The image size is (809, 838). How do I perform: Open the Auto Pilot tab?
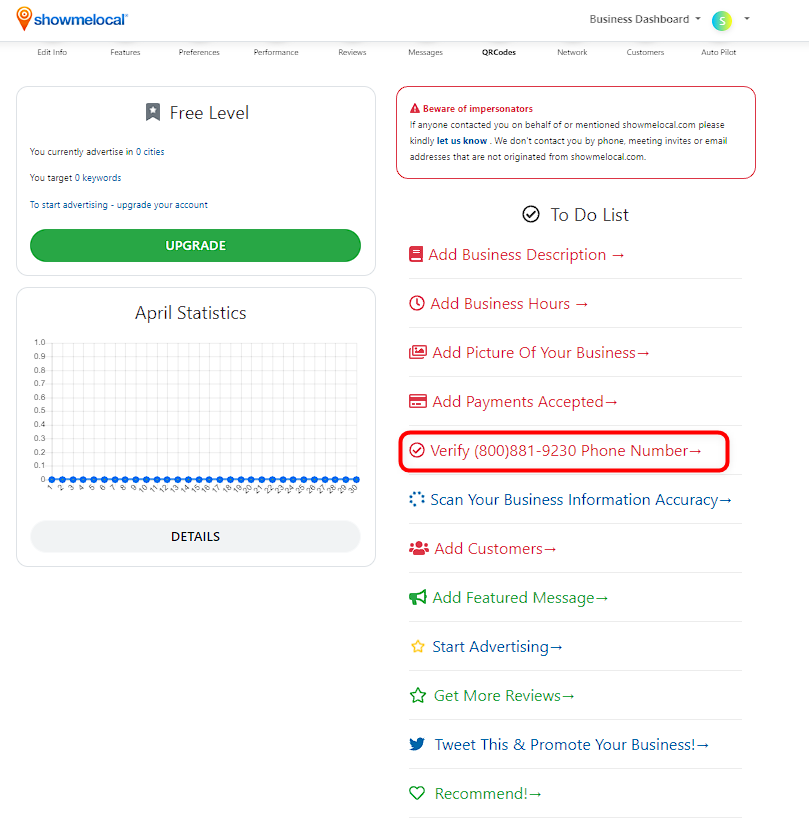click(x=719, y=52)
